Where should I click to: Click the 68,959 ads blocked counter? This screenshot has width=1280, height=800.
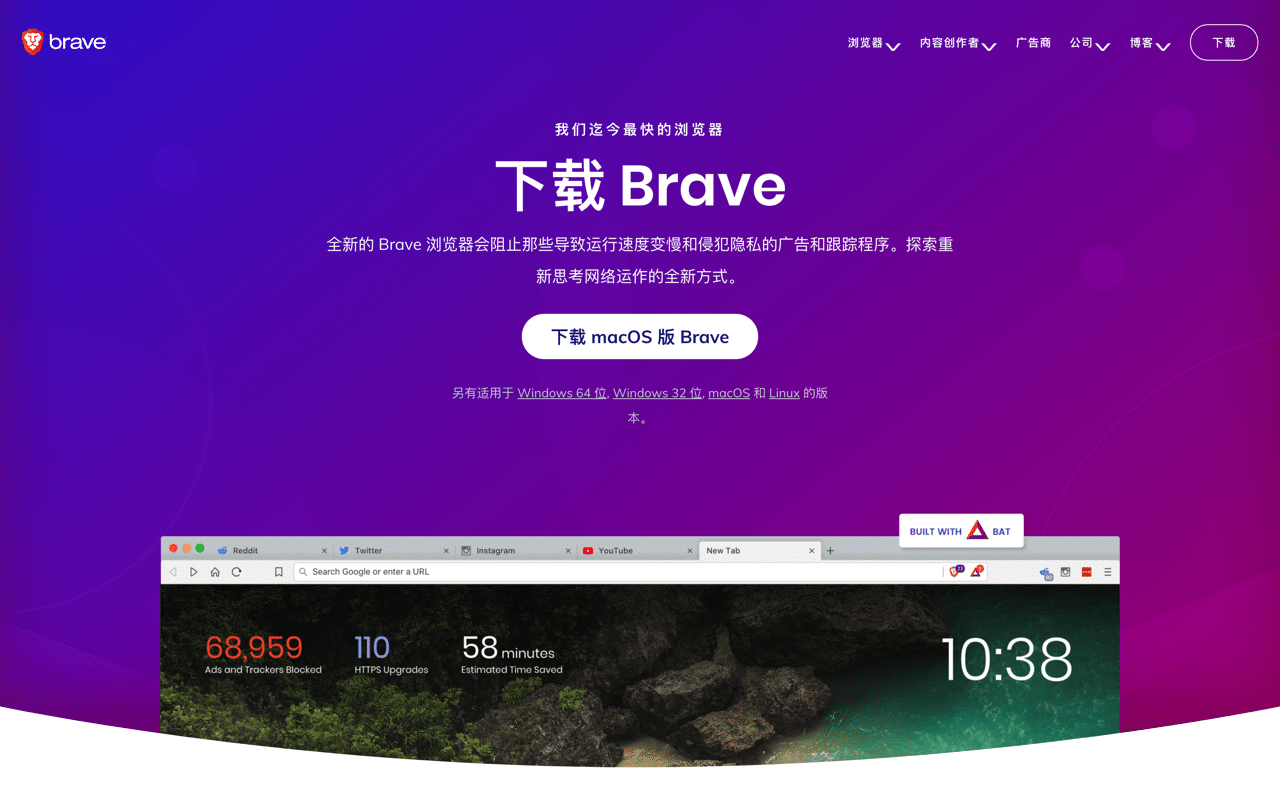263,654
